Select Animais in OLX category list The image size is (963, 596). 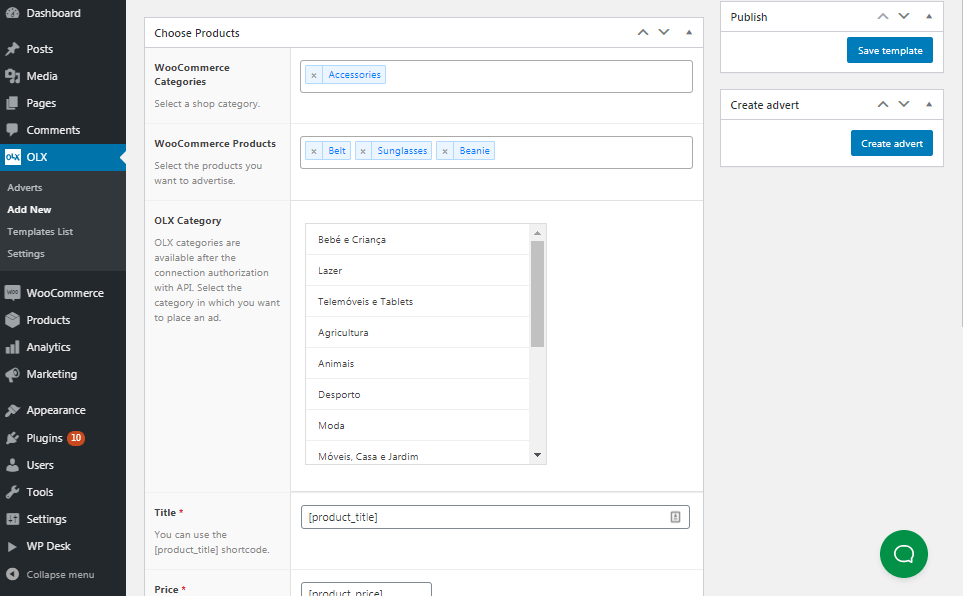click(417, 364)
